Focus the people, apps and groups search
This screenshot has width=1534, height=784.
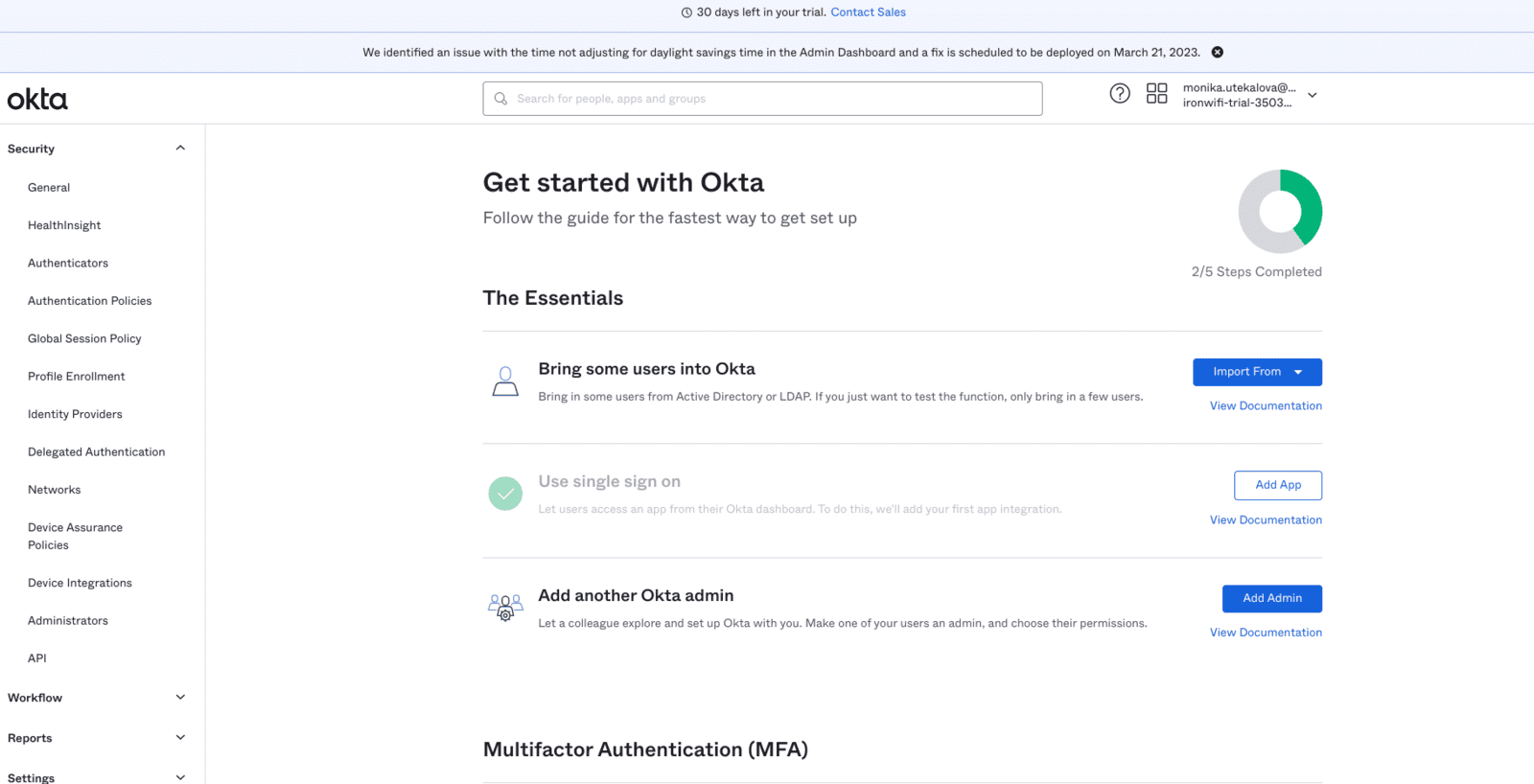(762, 99)
